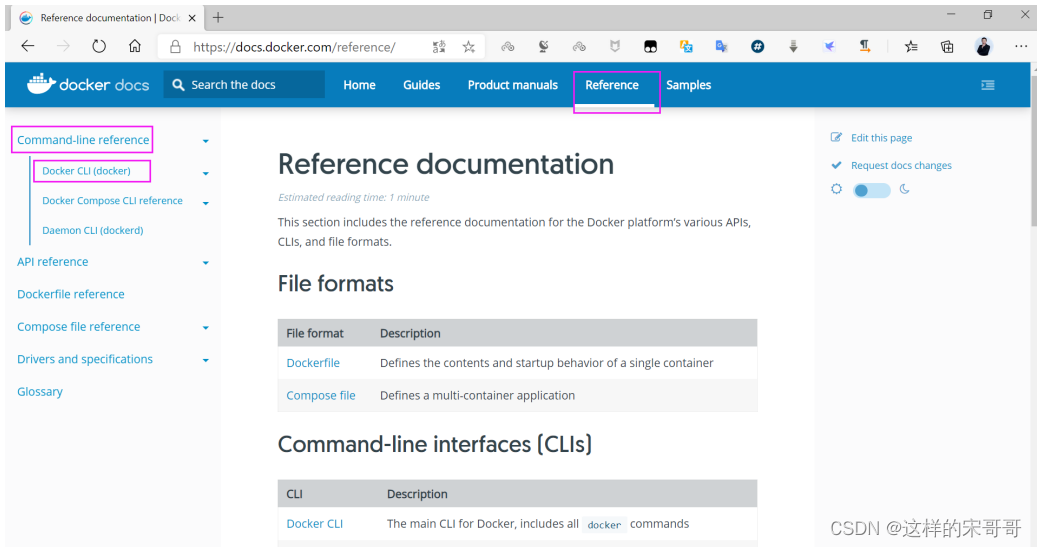Toggle the light/dark theme switch
Viewport: 1037px width, 547px height.
[x=872, y=190]
